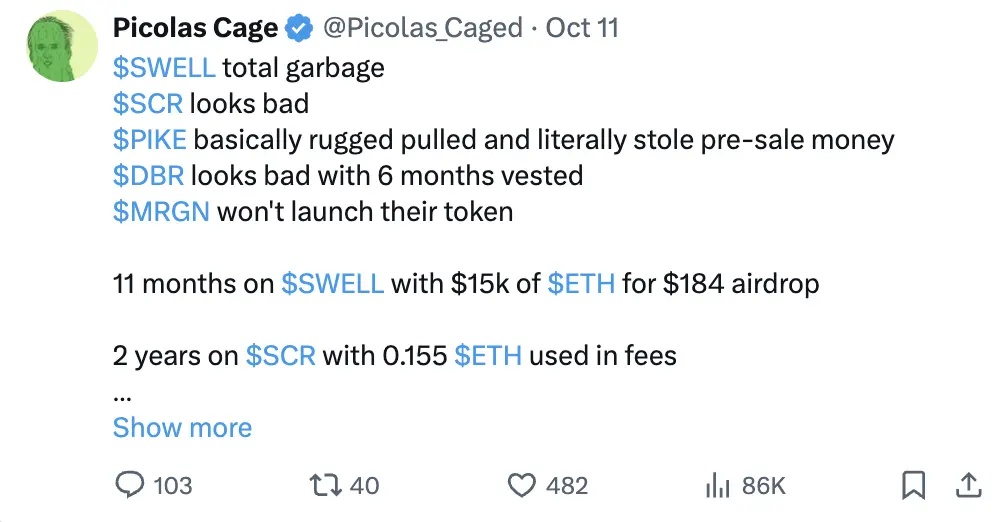Click the $DBR cashtag

(148, 176)
